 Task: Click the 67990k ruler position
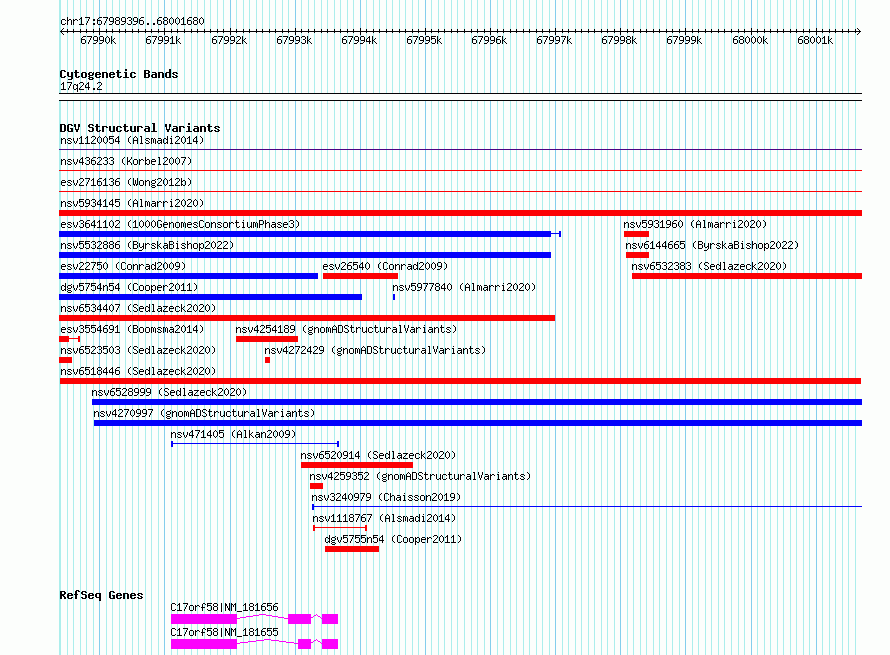[x=98, y=40]
